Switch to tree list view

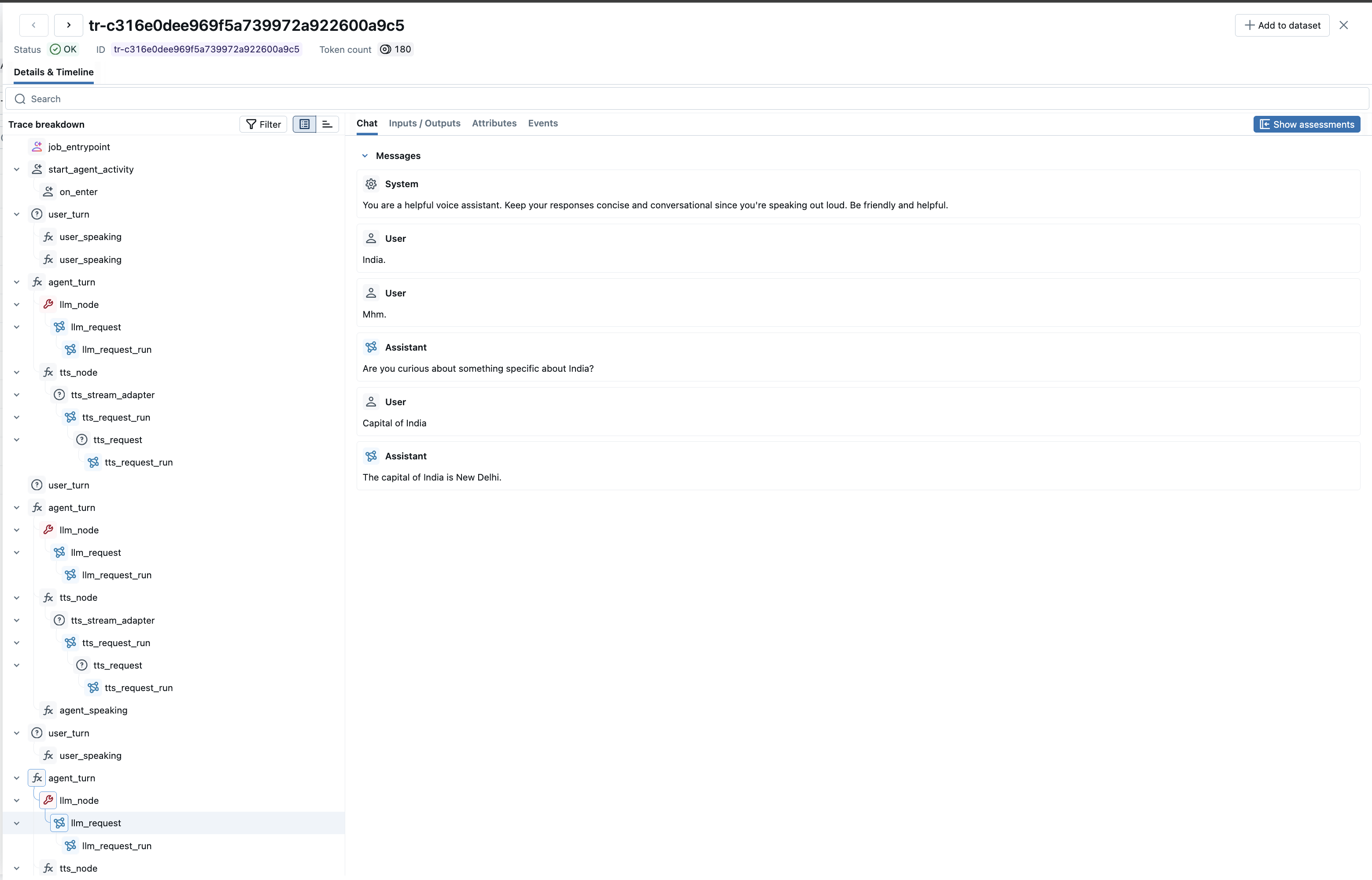pos(304,124)
